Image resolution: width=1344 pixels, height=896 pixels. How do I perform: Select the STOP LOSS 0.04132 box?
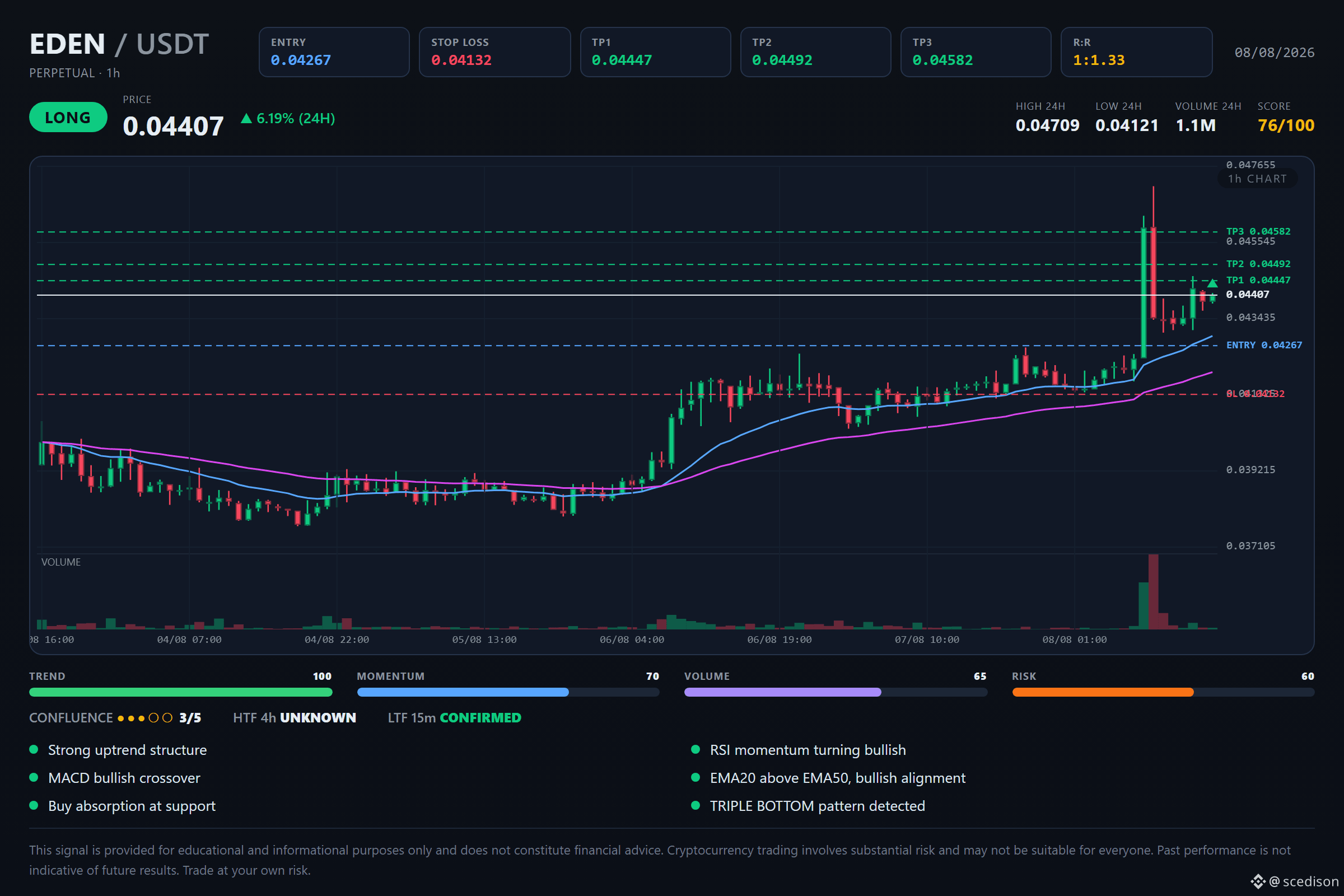[495, 52]
